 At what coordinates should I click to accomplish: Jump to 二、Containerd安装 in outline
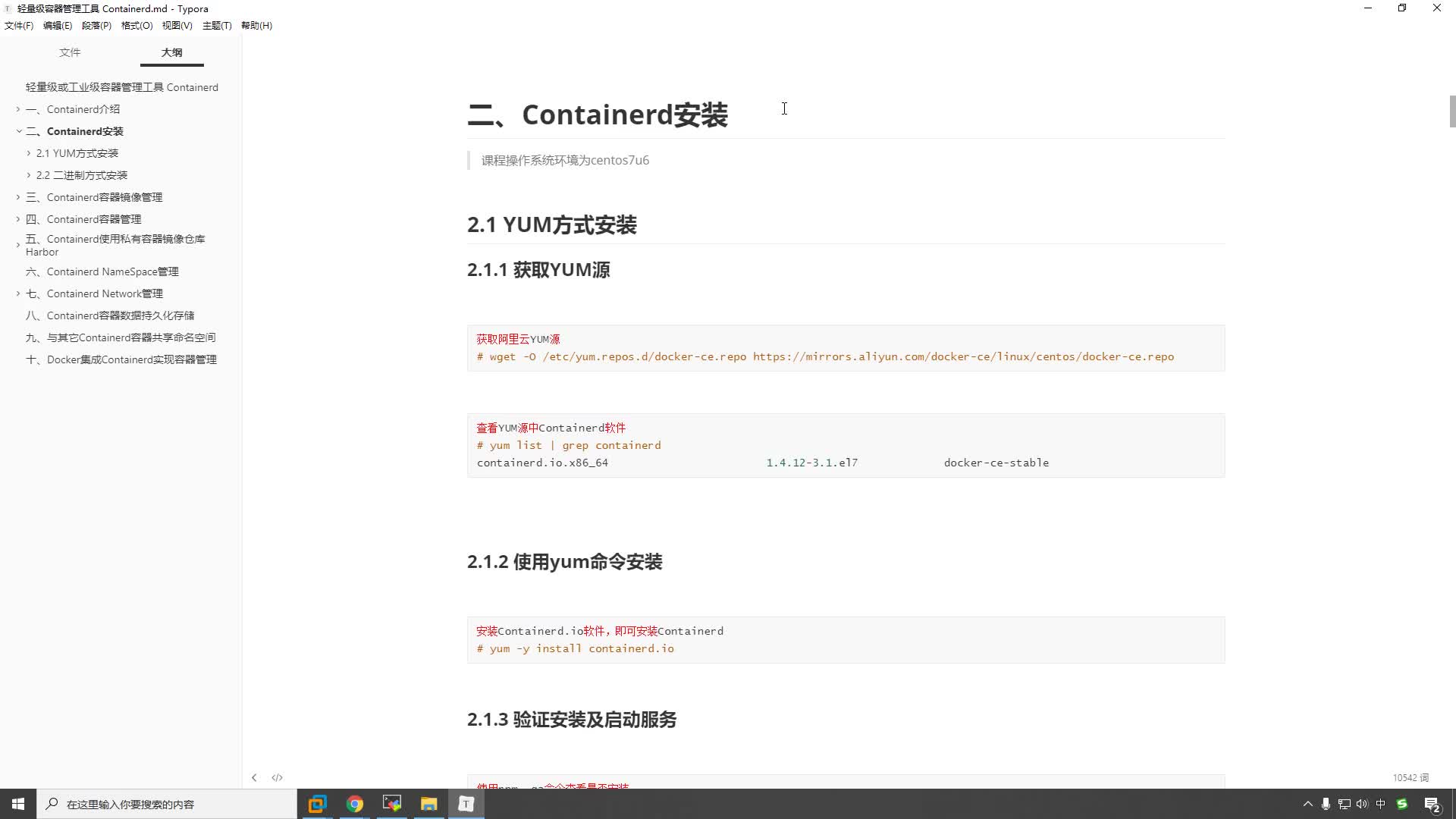pyautogui.click(x=74, y=131)
